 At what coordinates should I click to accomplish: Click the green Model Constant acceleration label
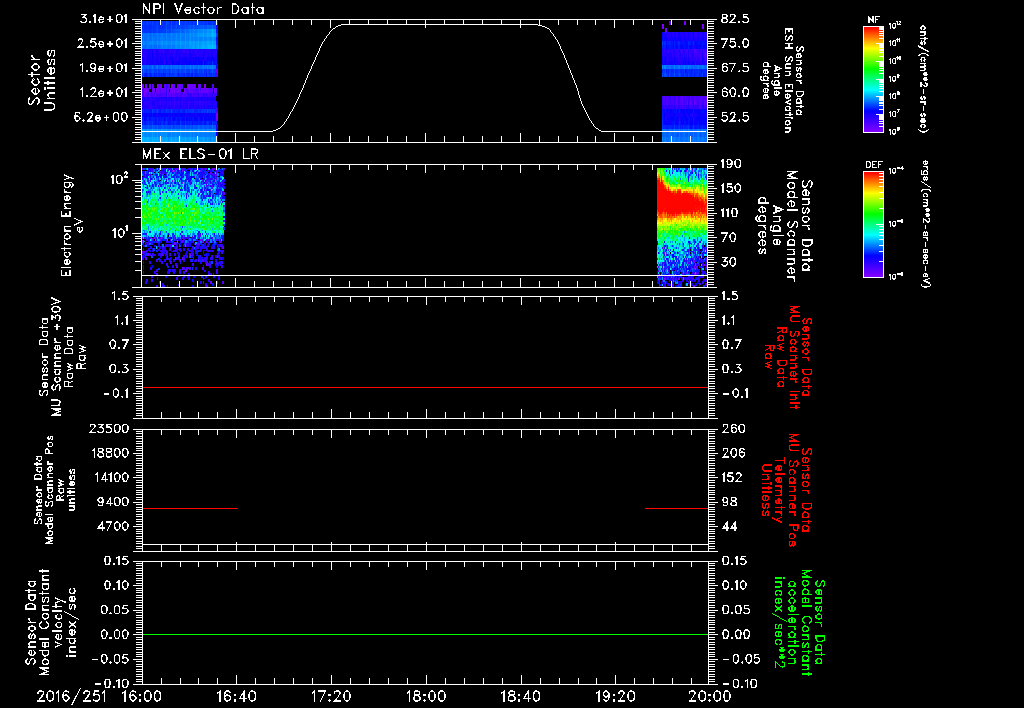click(x=799, y=624)
